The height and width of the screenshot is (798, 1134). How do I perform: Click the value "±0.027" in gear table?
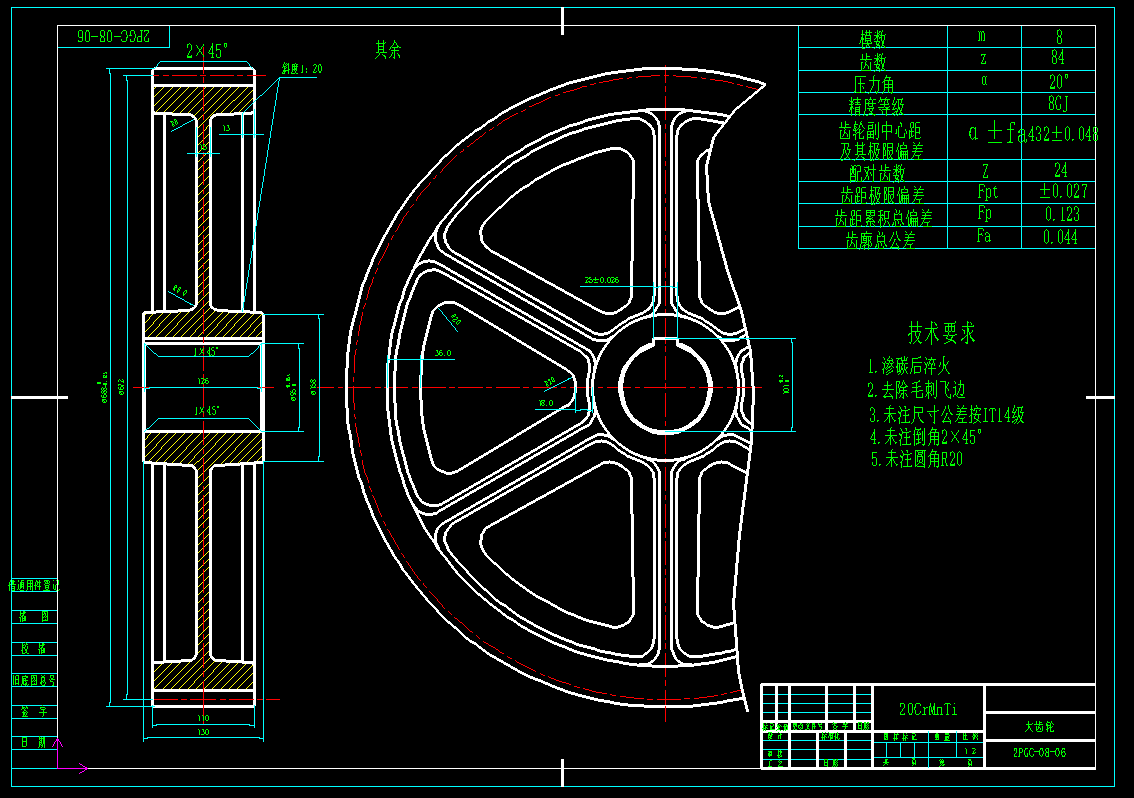point(1063,192)
